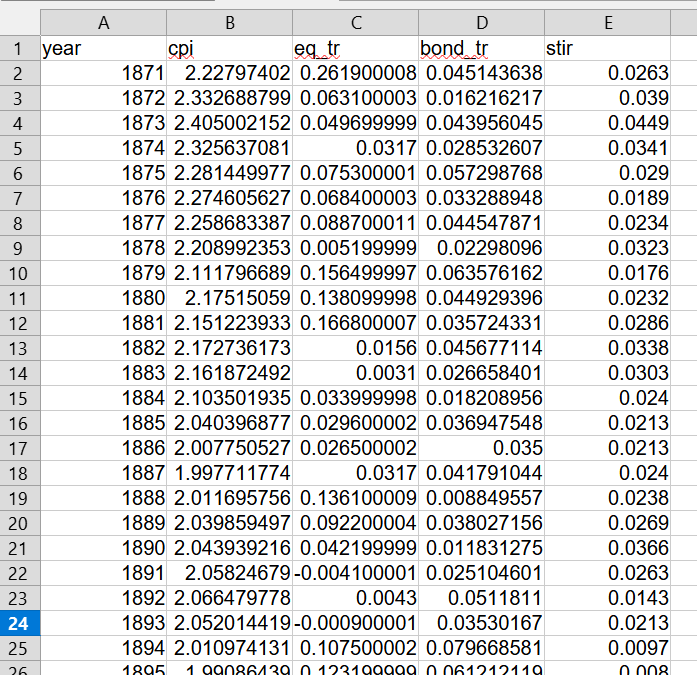Select stir value 0.0189
The image size is (697, 675).
(608, 198)
